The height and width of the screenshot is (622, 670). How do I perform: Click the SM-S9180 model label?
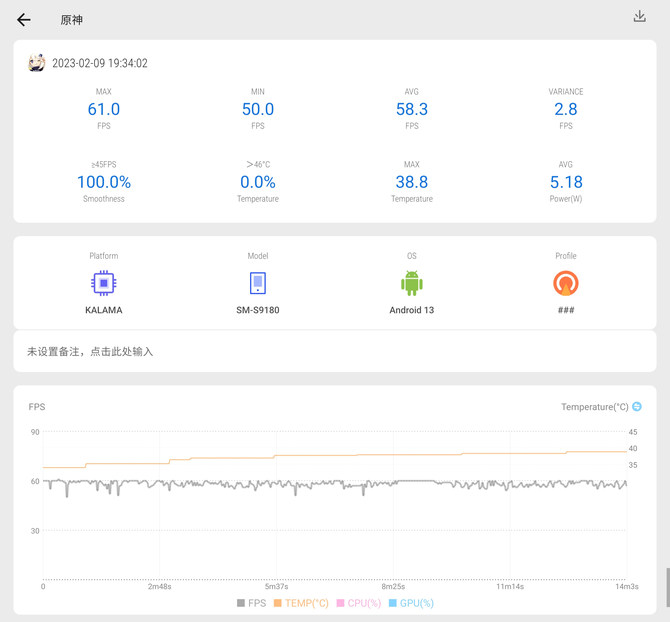[x=258, y=310]
